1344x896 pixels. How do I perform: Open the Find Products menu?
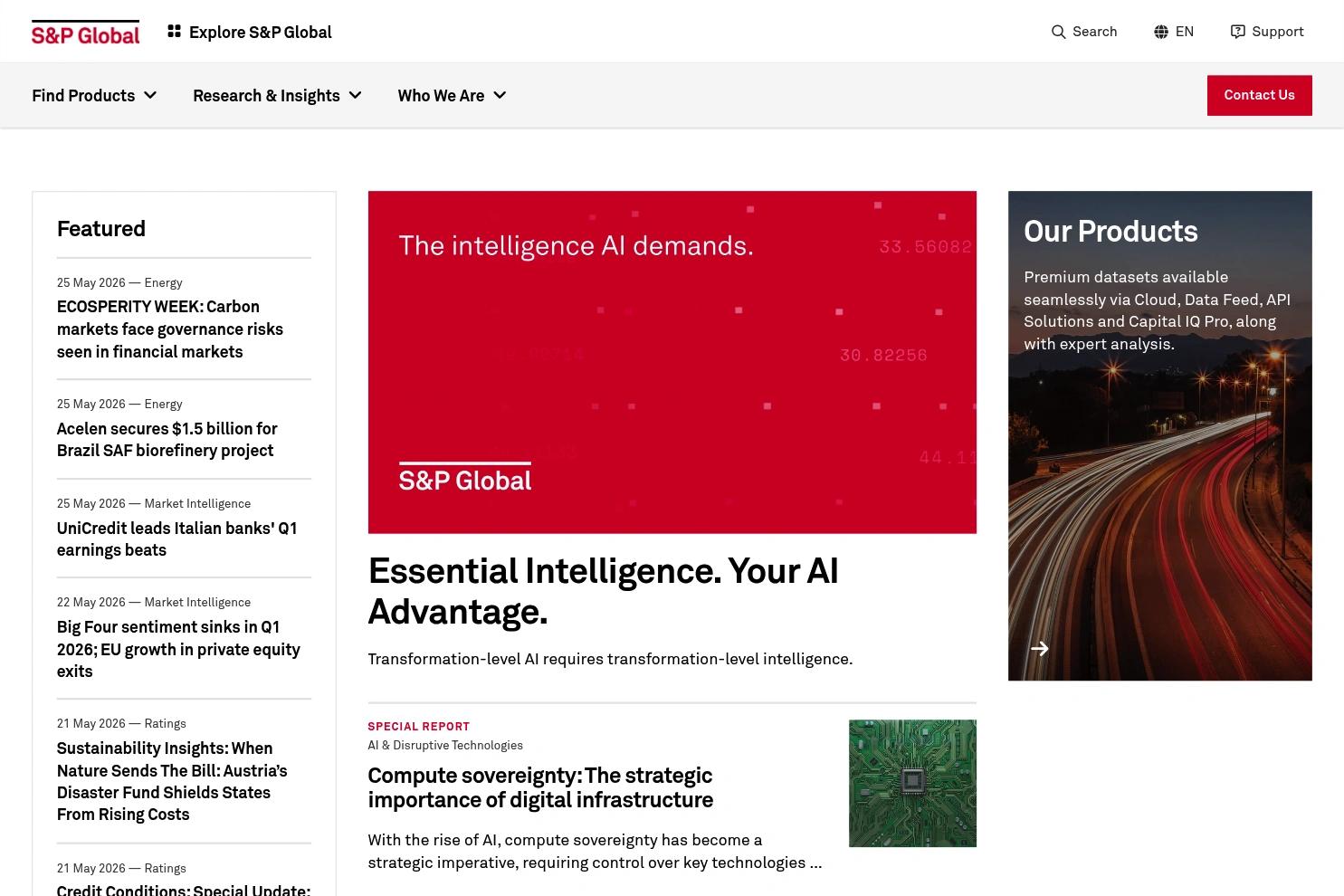point(94,95)
